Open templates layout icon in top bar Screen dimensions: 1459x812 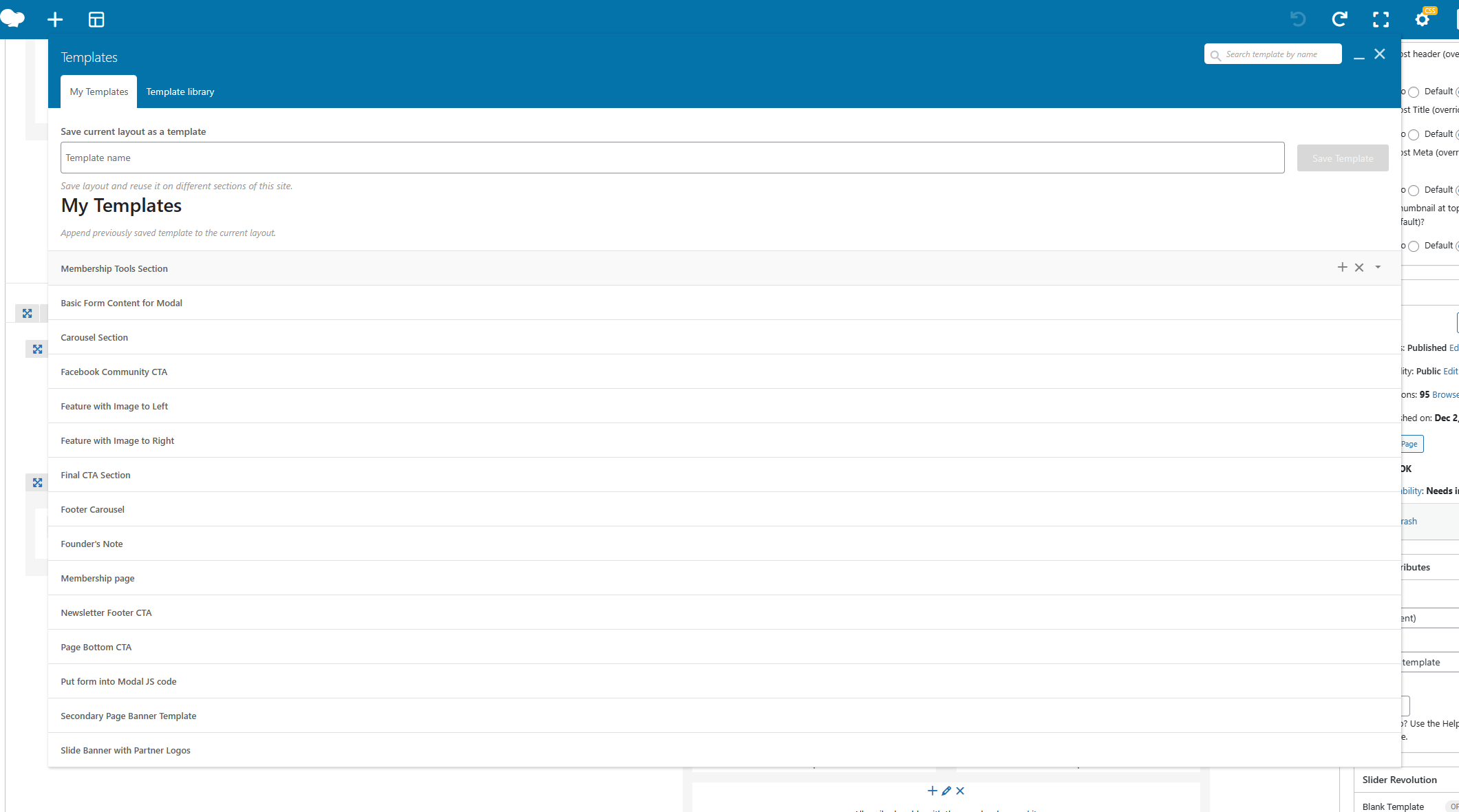96,19
